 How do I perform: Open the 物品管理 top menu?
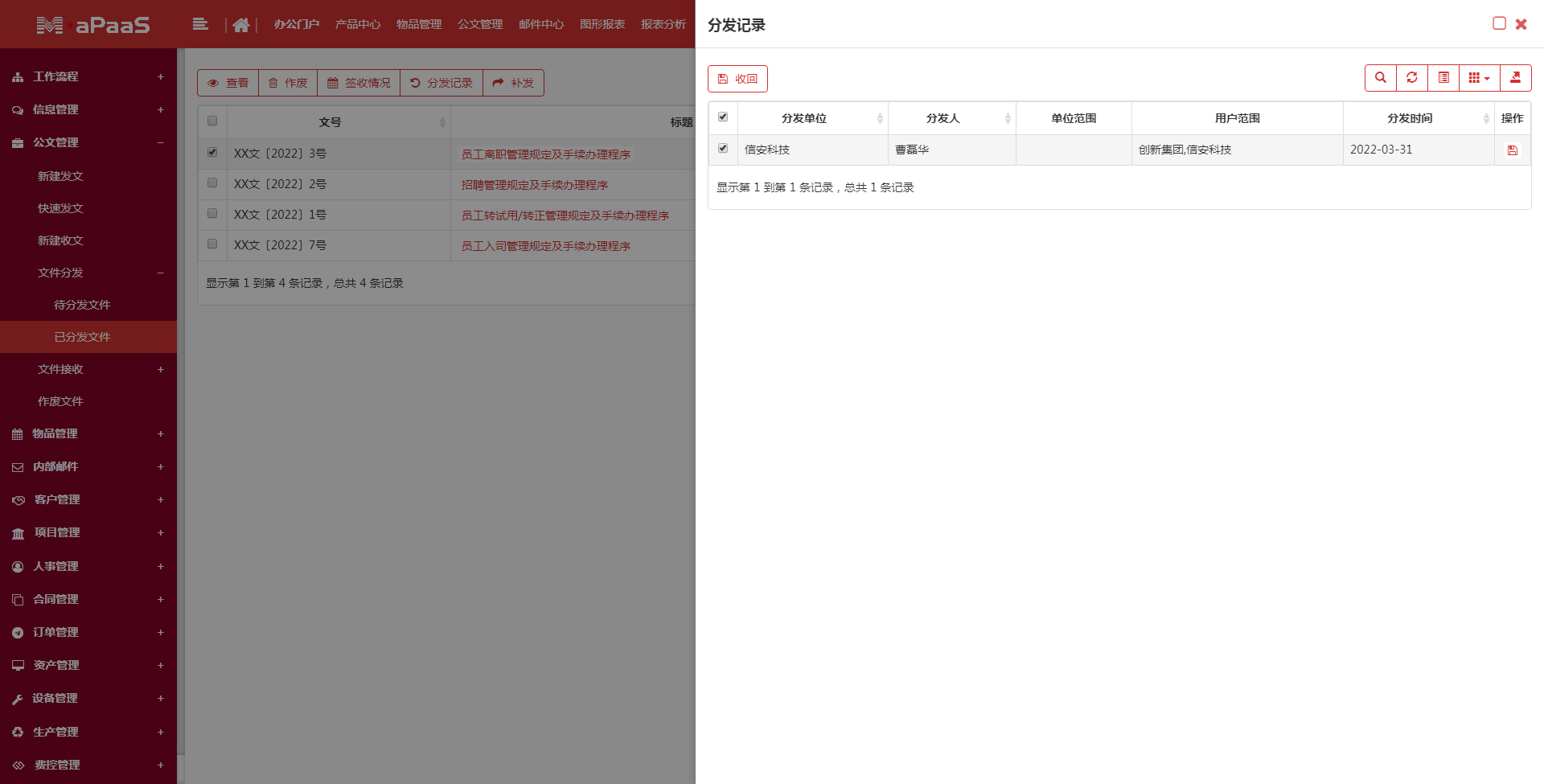click(x=419, y=24)
